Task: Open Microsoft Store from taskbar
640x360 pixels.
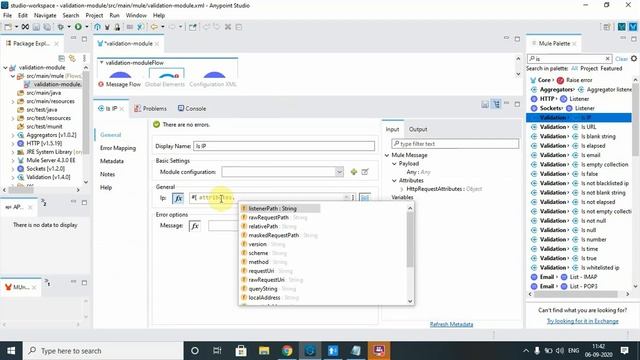Action: (x=241, y=351)
